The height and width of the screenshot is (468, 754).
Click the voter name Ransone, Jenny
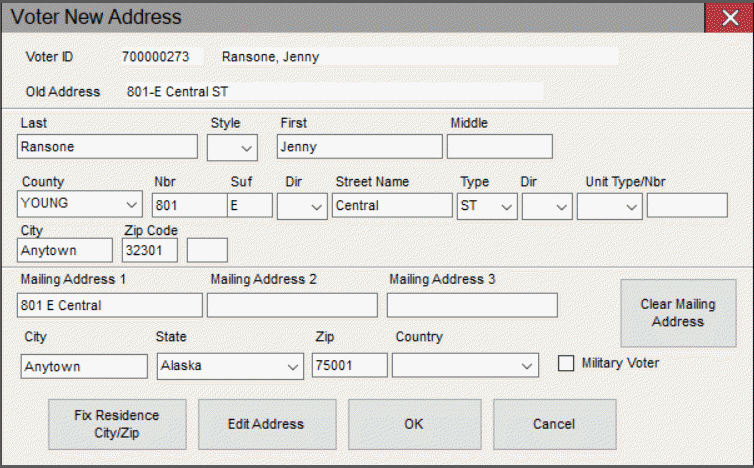pos(270,57)
